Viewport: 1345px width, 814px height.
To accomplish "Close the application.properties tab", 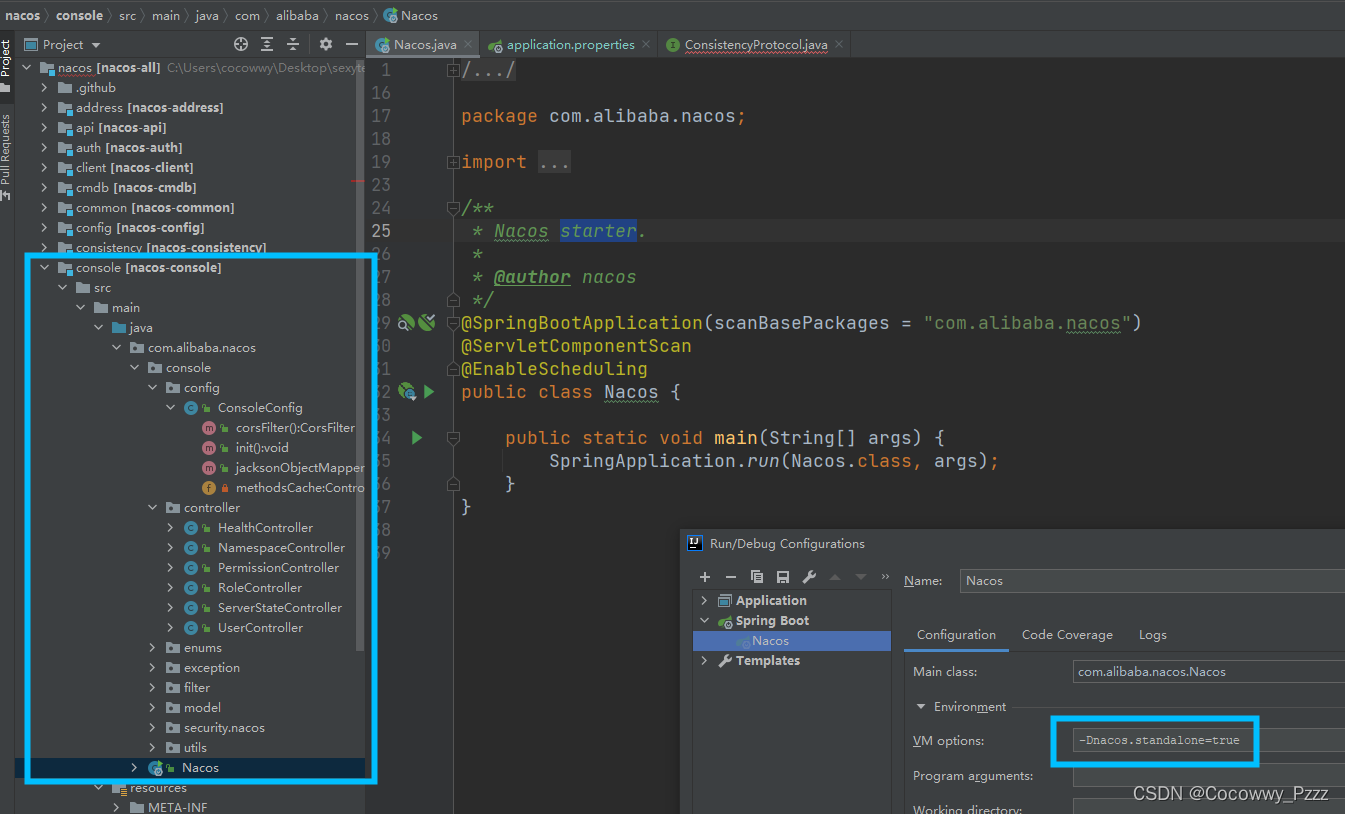I will click(x=646, y=45).
